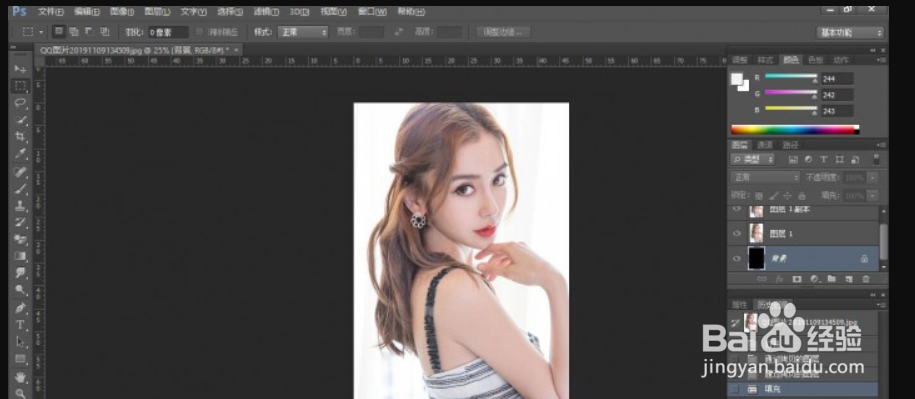Viewport: 915px width, 399px height.
Task: Select the Spot Healing Brush tool
Action: (20, 172)
